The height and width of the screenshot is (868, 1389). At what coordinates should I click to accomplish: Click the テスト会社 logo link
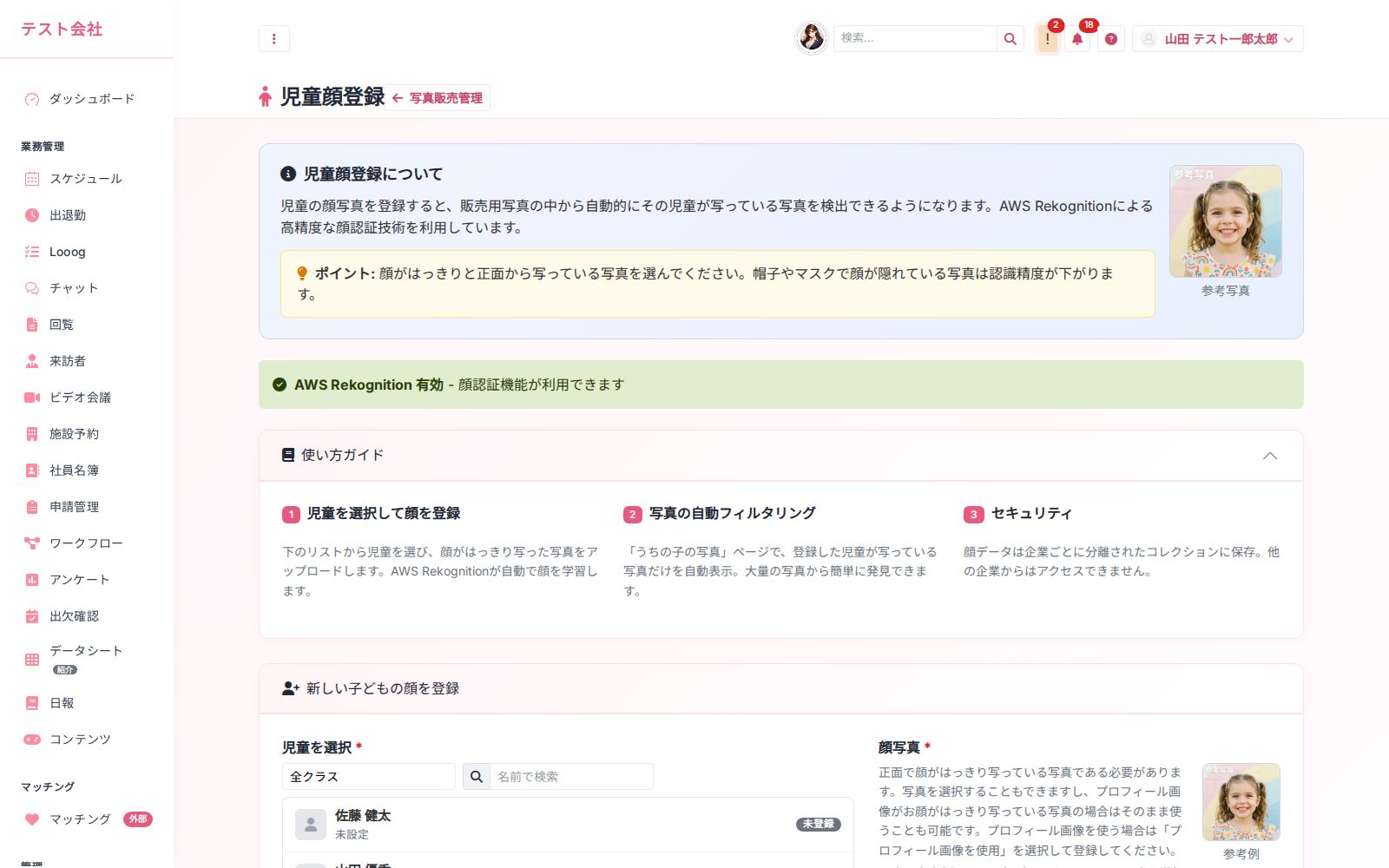tap(63, 29)
